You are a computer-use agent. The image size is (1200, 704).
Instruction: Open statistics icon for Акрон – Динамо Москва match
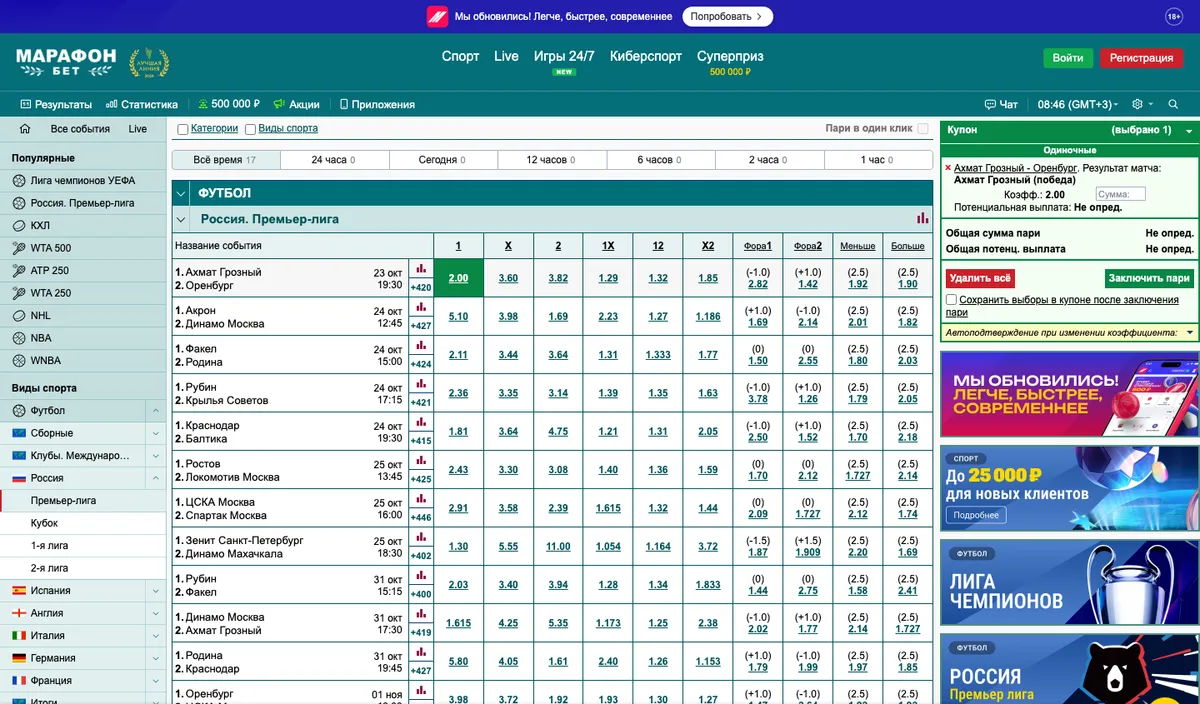[421, 308]
